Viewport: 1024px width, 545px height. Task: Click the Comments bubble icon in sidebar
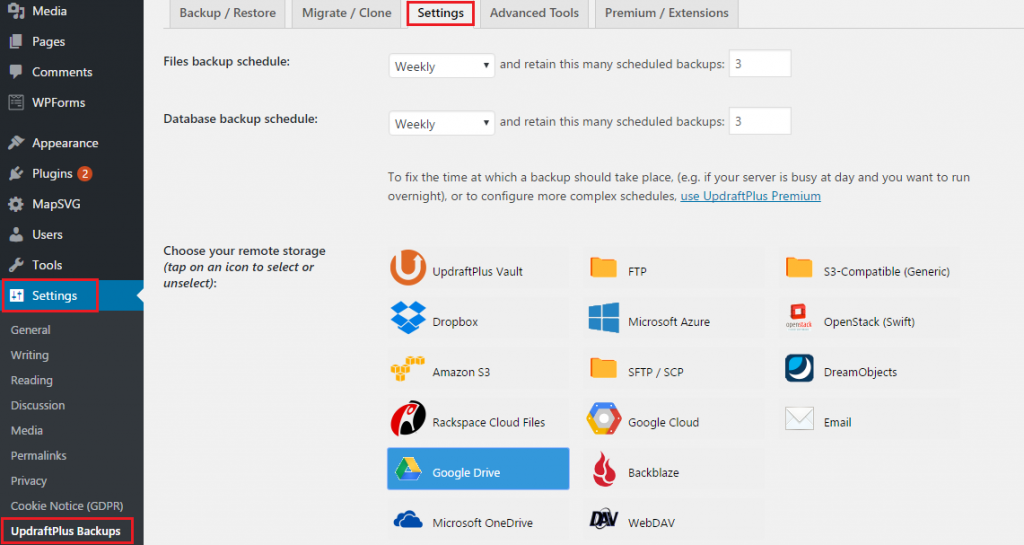[x=16, y=72]
